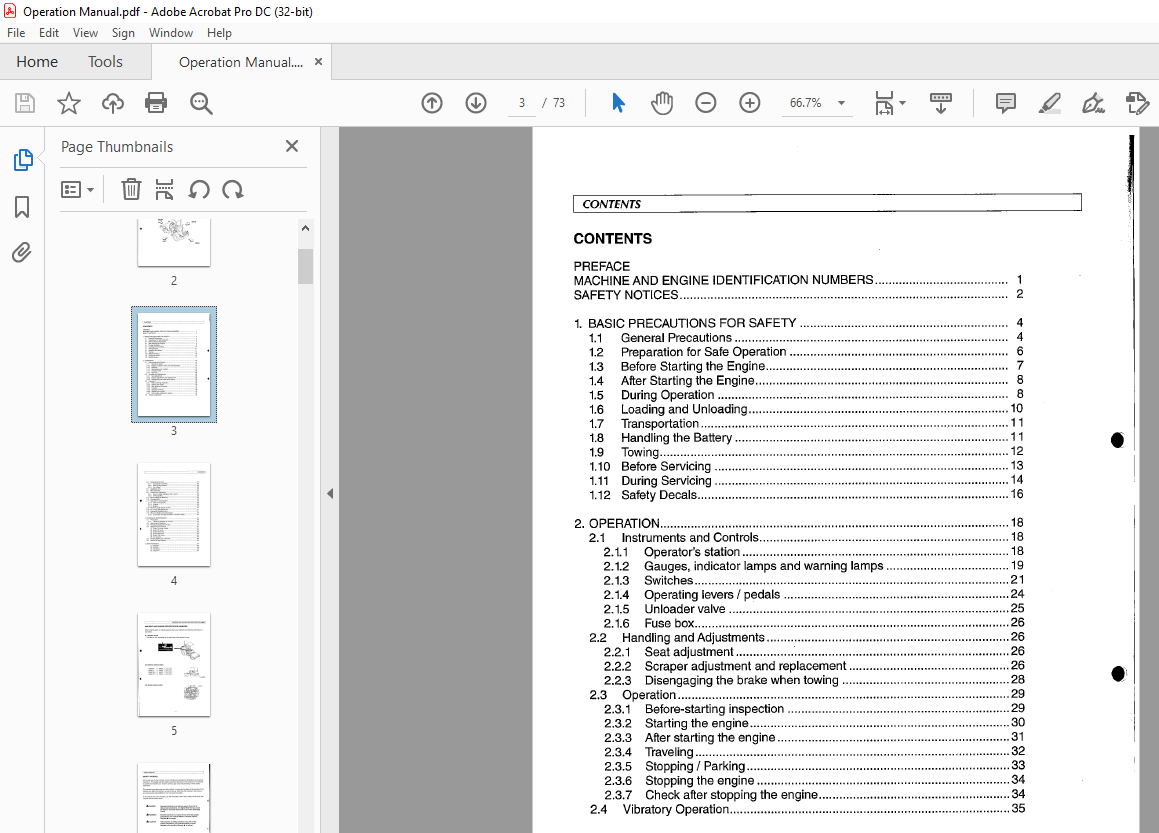Click the thumbnails panel scrollbar handle
1159x833 pixels.
pyautogui.click(x=305, y=266)
